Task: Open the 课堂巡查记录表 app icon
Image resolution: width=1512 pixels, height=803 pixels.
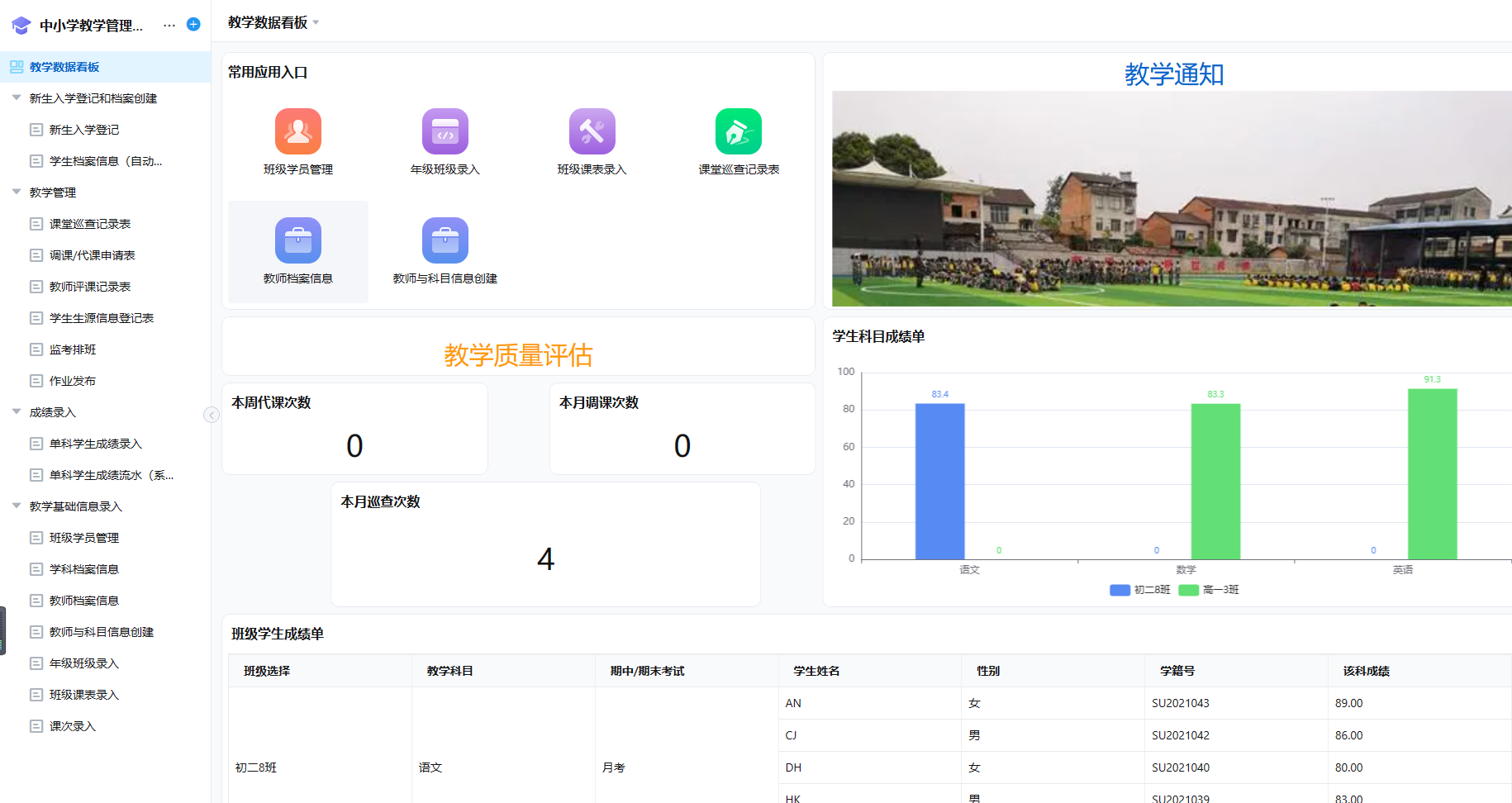Action: click(x=739, y=131)
